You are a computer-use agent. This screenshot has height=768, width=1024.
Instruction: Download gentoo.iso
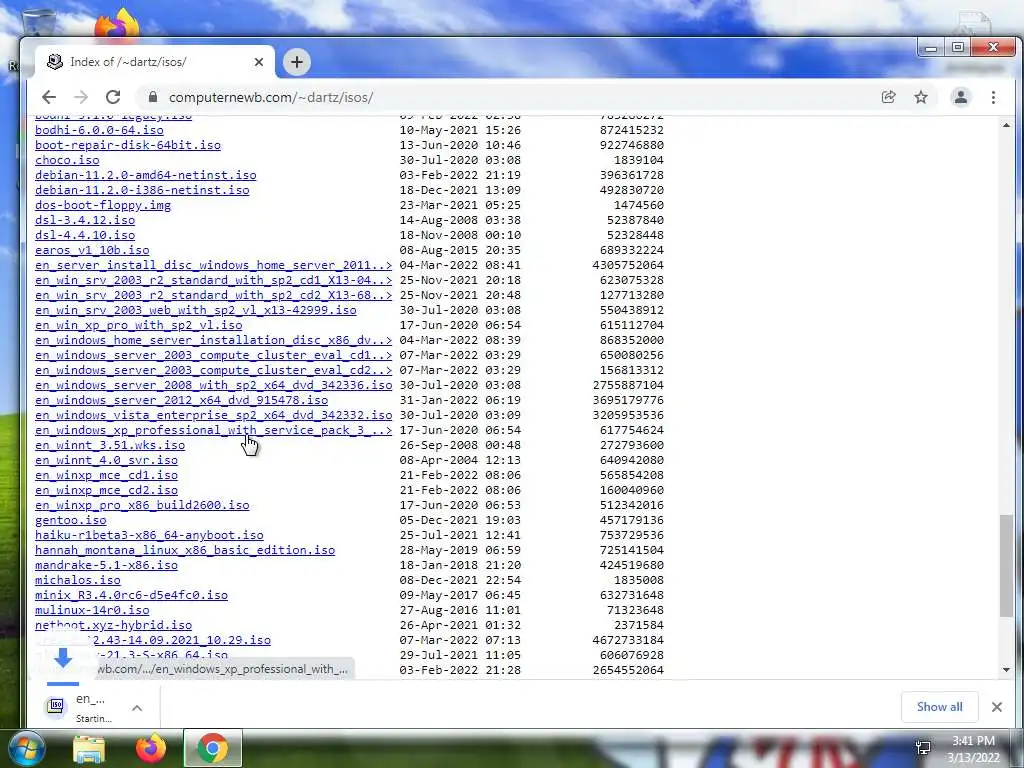click(x=71, y=520)
